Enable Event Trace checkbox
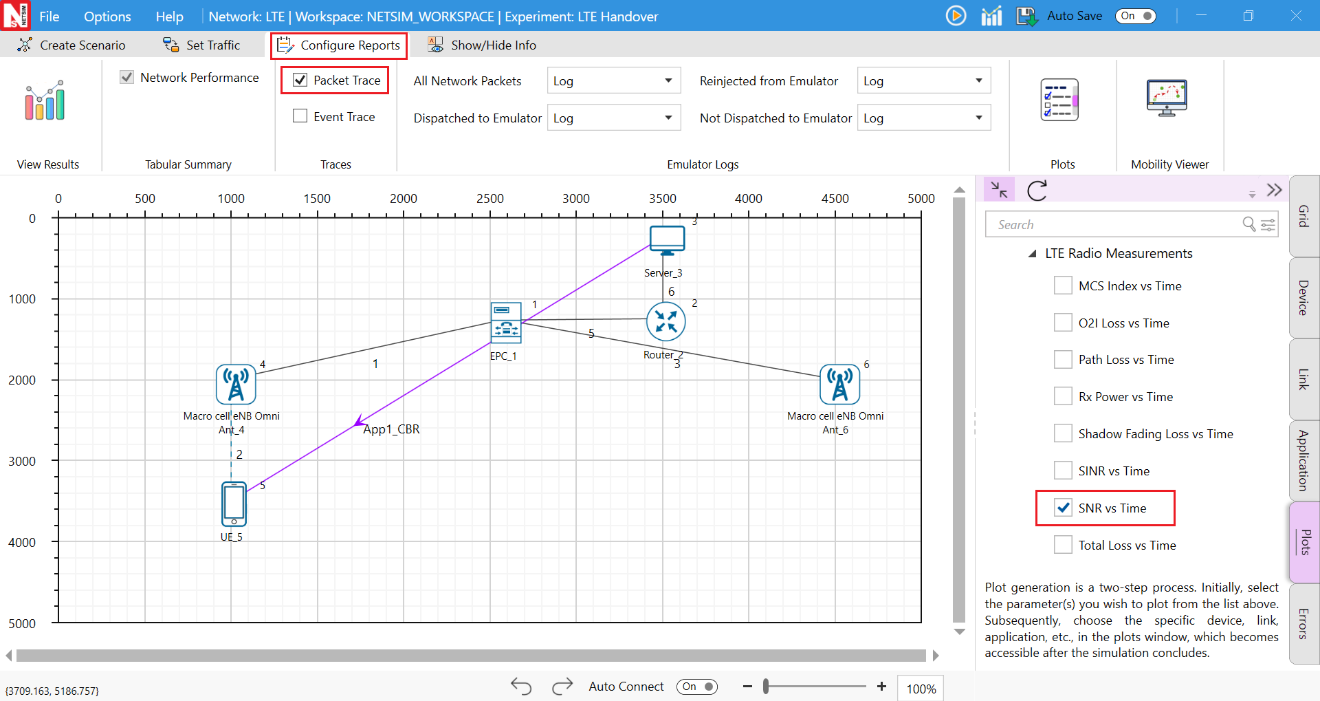1320x701 pixels. [x=300, y=116]
